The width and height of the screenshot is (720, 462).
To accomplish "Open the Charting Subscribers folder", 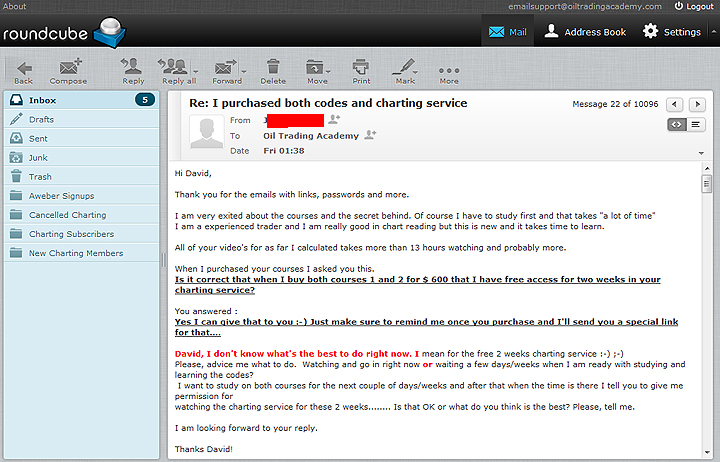I will coord(82,234).
